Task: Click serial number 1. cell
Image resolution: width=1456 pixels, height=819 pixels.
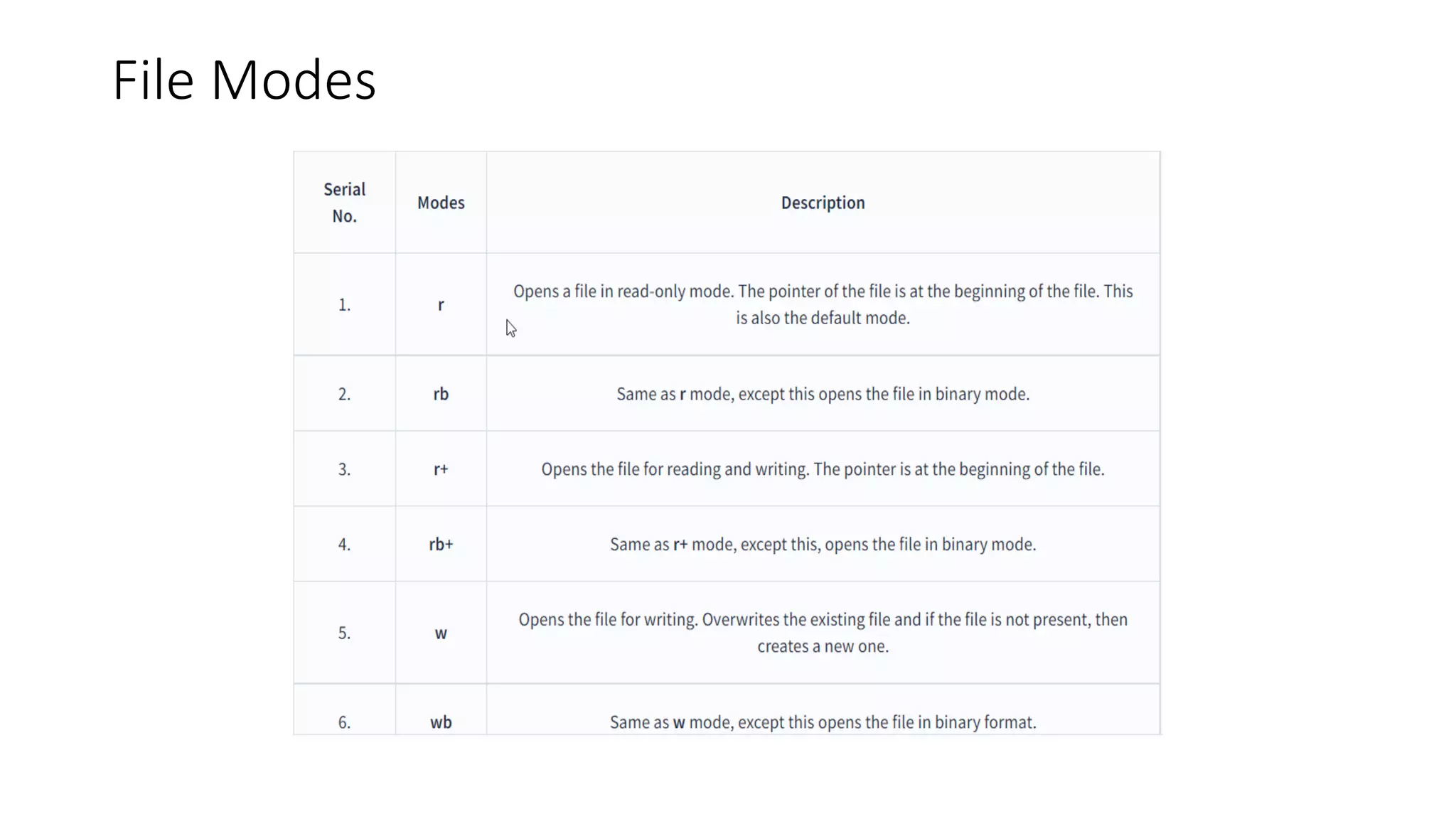Action: pyautogui.click(x=344, y=305)
